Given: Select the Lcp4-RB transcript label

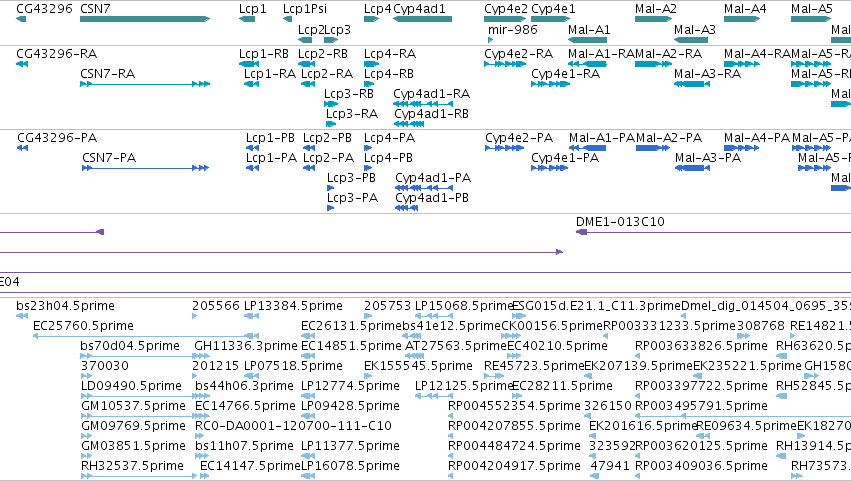Looking at the screenshot, I should click(389, 74).
